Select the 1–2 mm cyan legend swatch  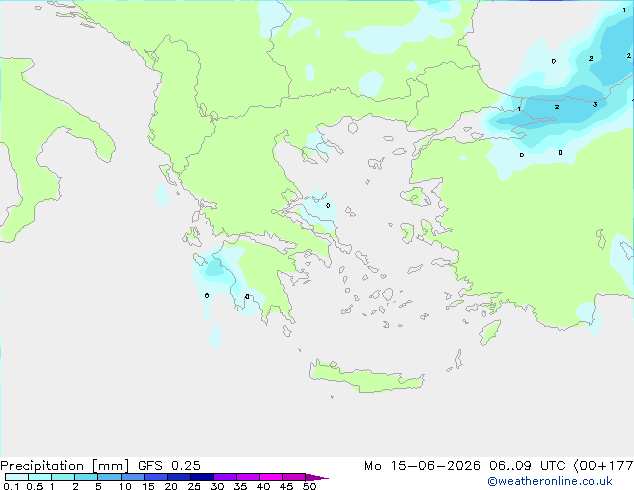point(63,477)
